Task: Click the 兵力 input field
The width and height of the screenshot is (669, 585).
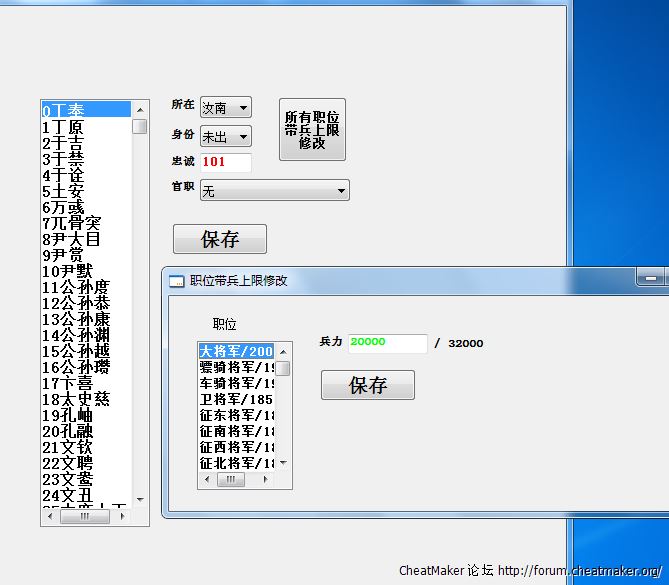Action: click(x=387, y=343)
